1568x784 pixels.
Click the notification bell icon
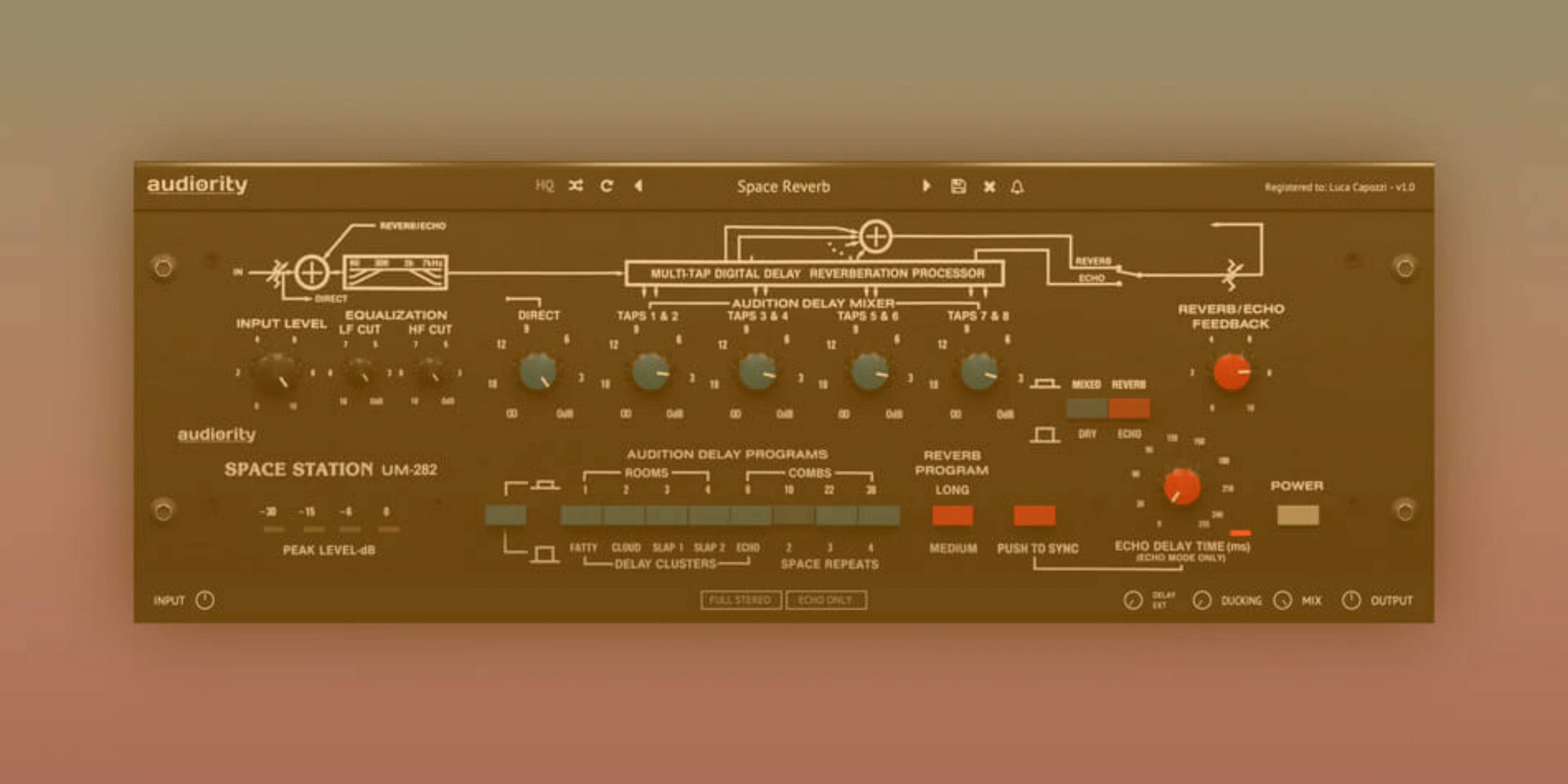click(1017, 187)
